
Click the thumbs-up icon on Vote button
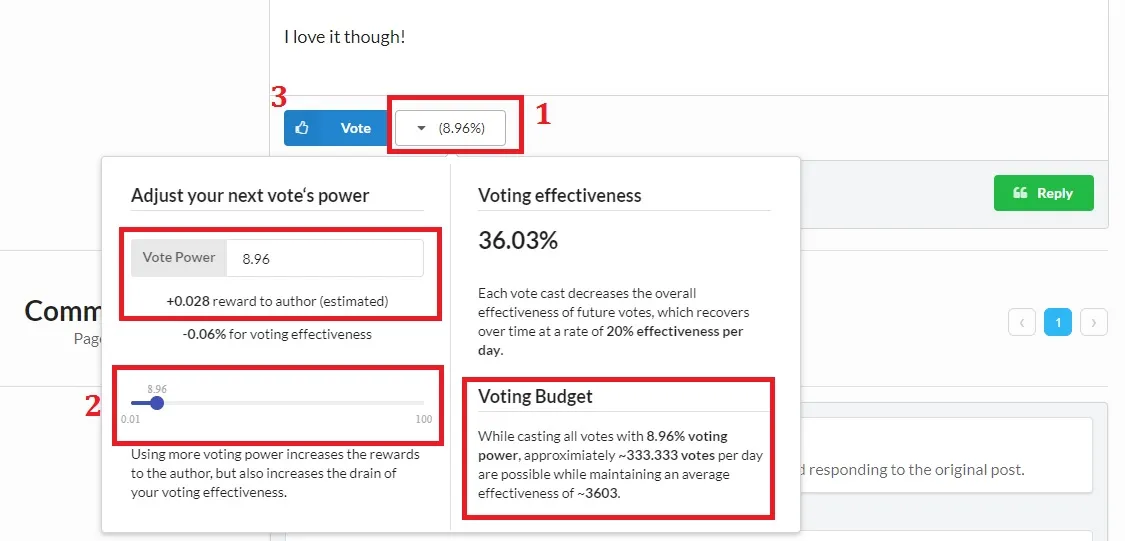click(302, 128)
